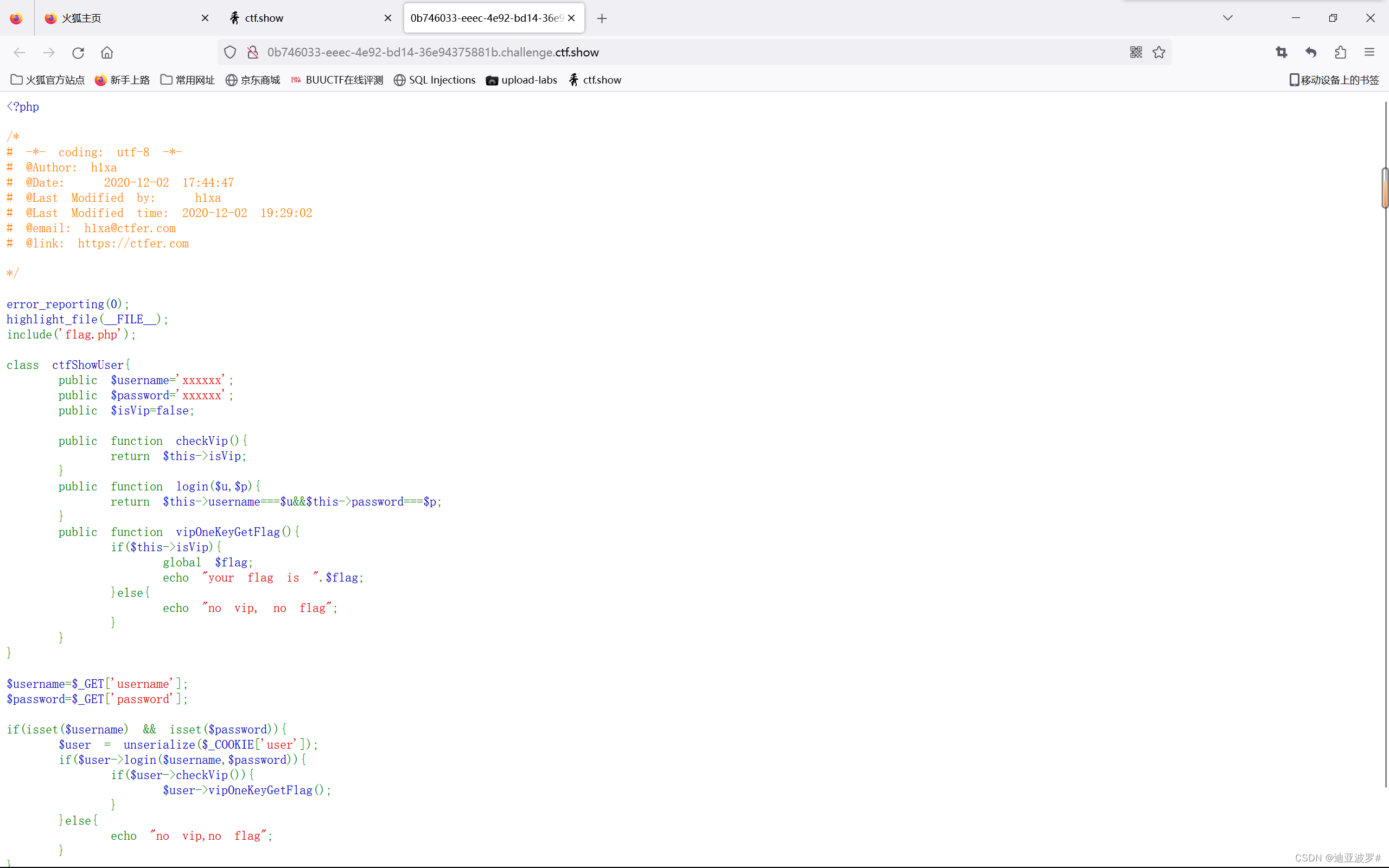Open the QR code generator icon
This screenshot has height=868, width=1389.
1136,52
